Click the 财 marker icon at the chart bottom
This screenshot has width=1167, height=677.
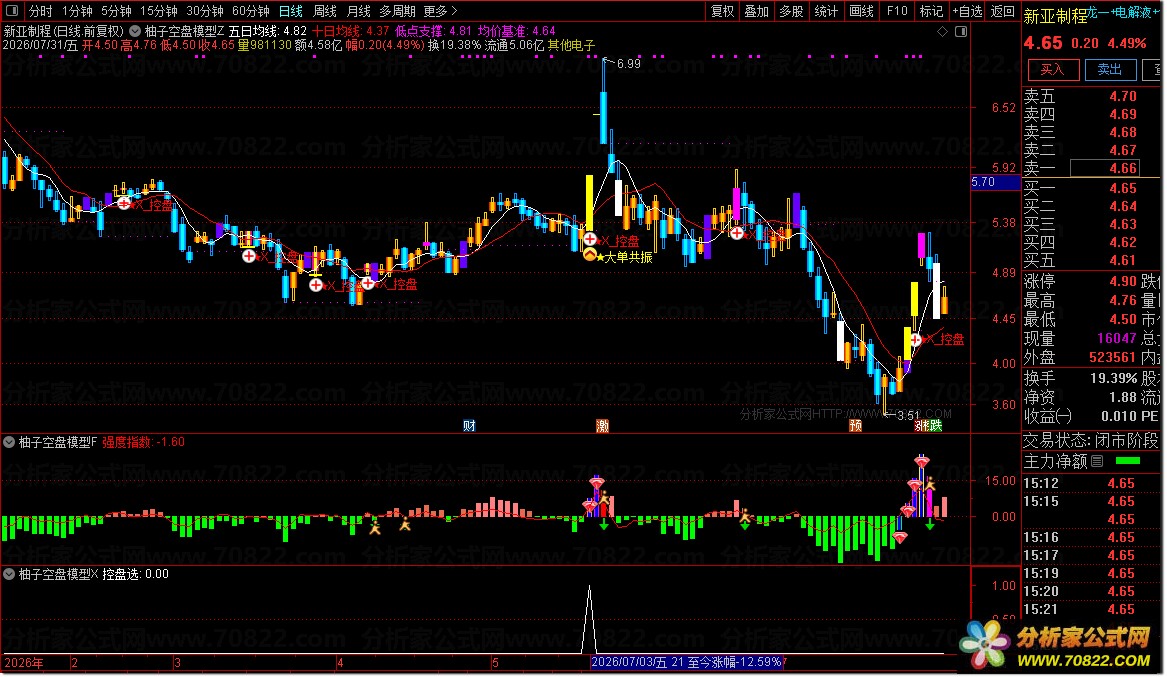click(x=469, y=426)
